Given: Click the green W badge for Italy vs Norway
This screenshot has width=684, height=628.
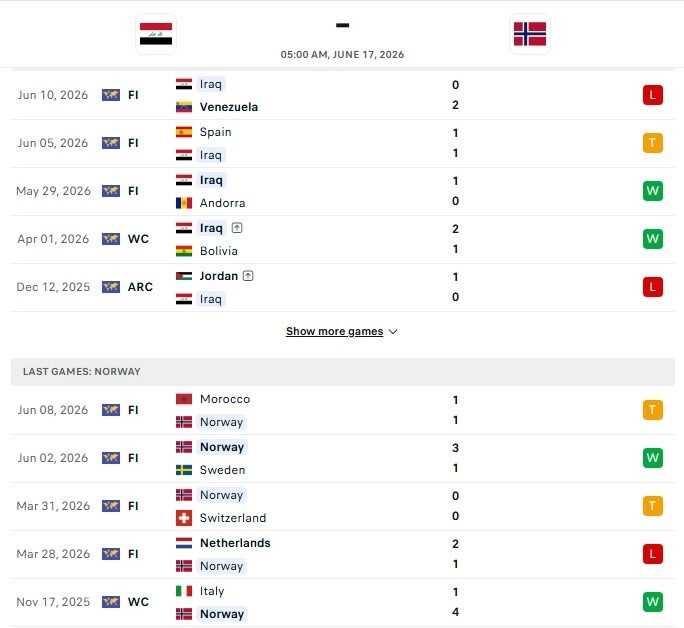Looking at the screenshot, I should 653,602.
